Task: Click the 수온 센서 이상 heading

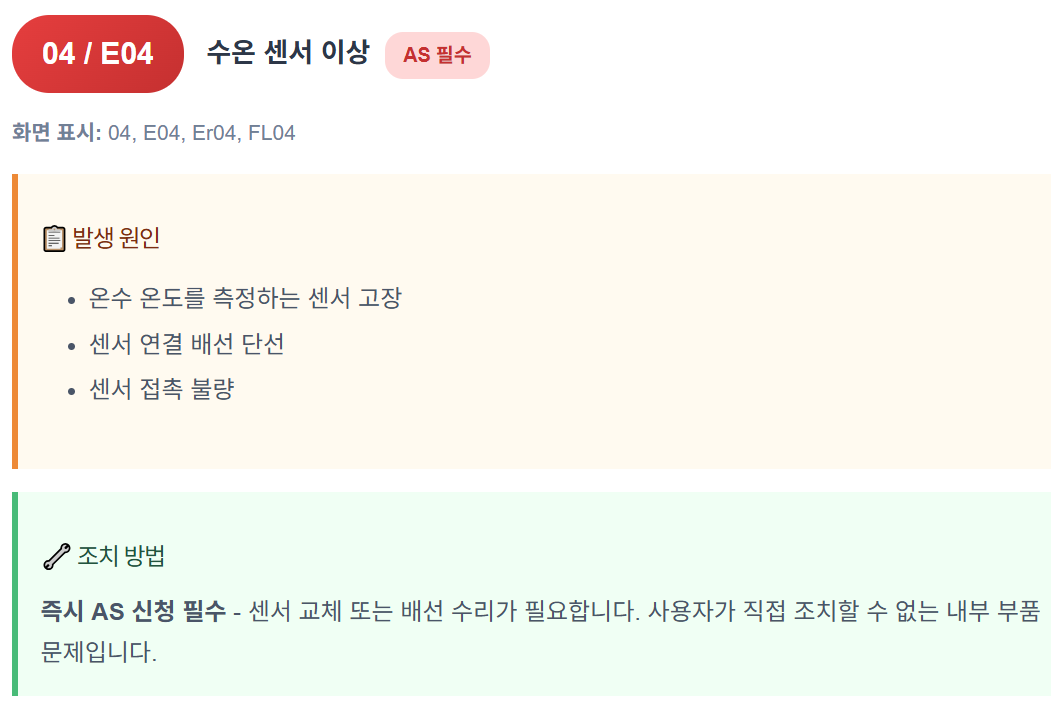Action: [288, 52]
